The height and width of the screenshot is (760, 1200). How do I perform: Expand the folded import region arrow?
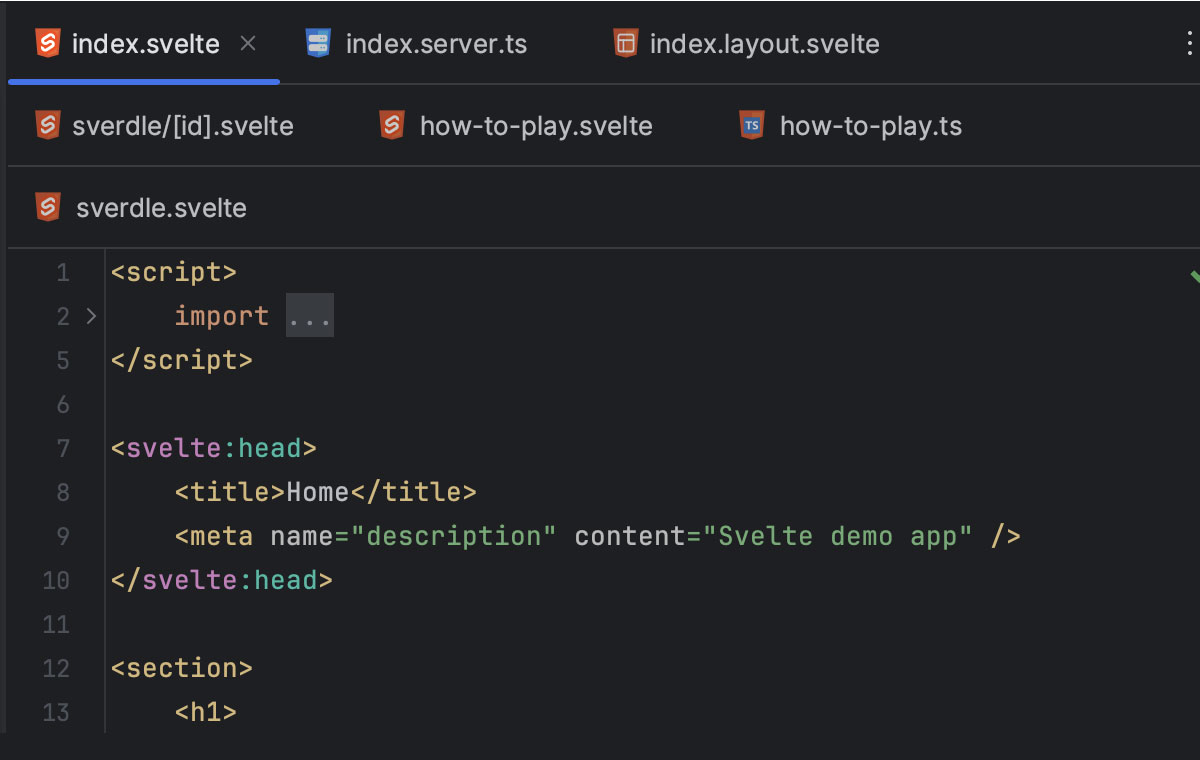[x=91, y=316]
